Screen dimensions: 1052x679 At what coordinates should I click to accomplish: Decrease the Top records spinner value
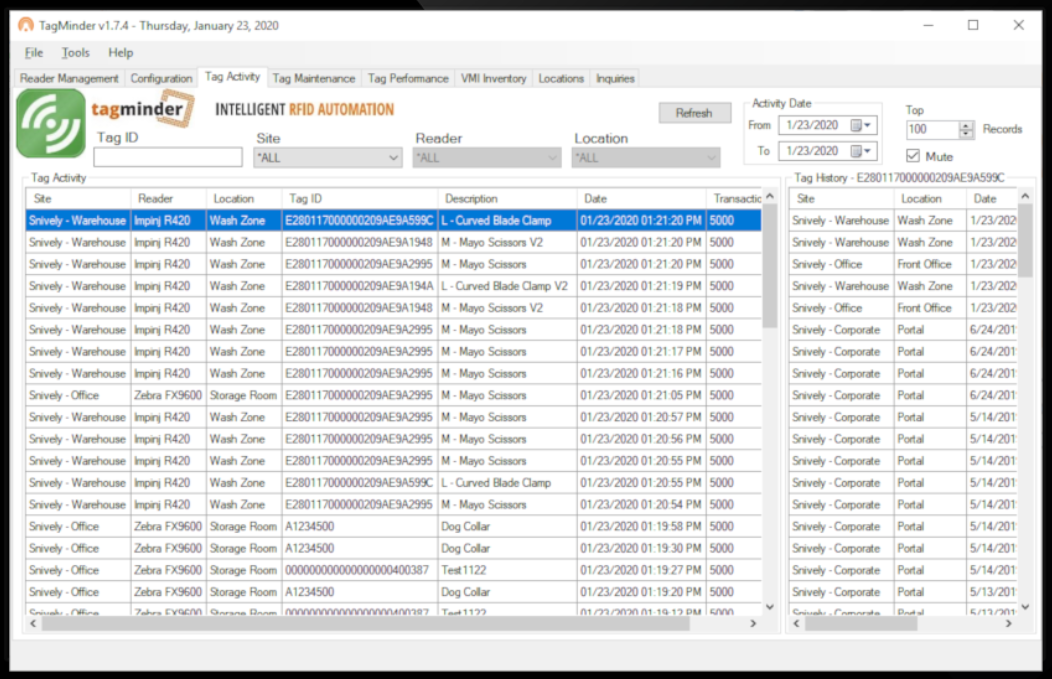(966, 134)
